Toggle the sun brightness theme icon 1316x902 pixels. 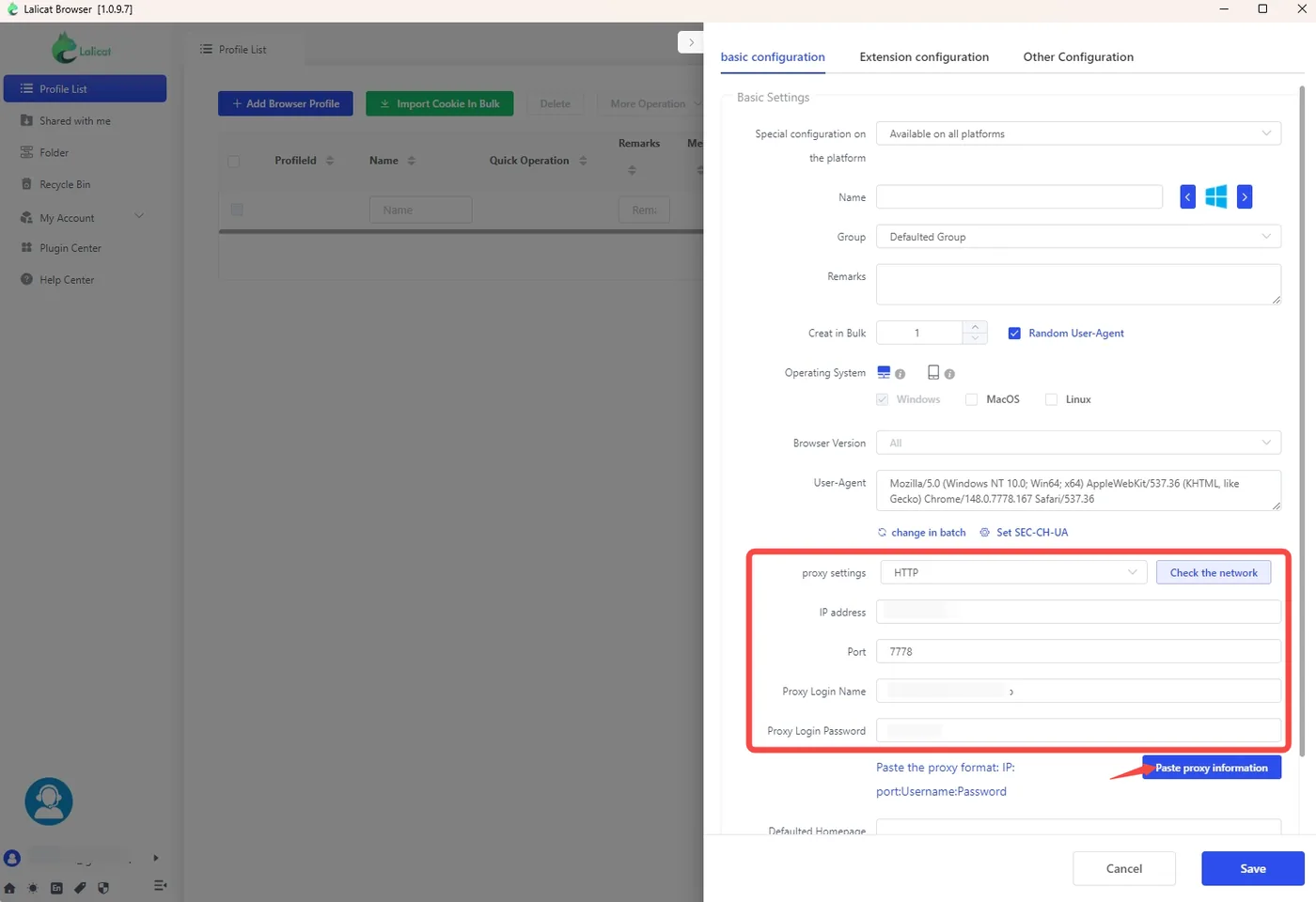coord(33,887)
